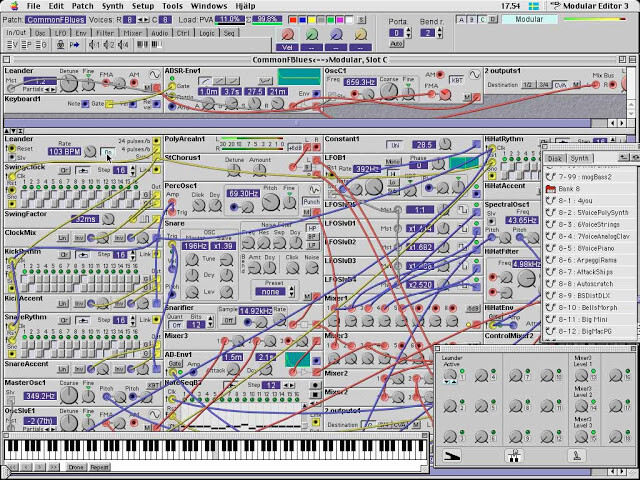The width and height of the screenshot is (640, 480).
Task: Click the Auto portamento button
Action: point(396,44)
